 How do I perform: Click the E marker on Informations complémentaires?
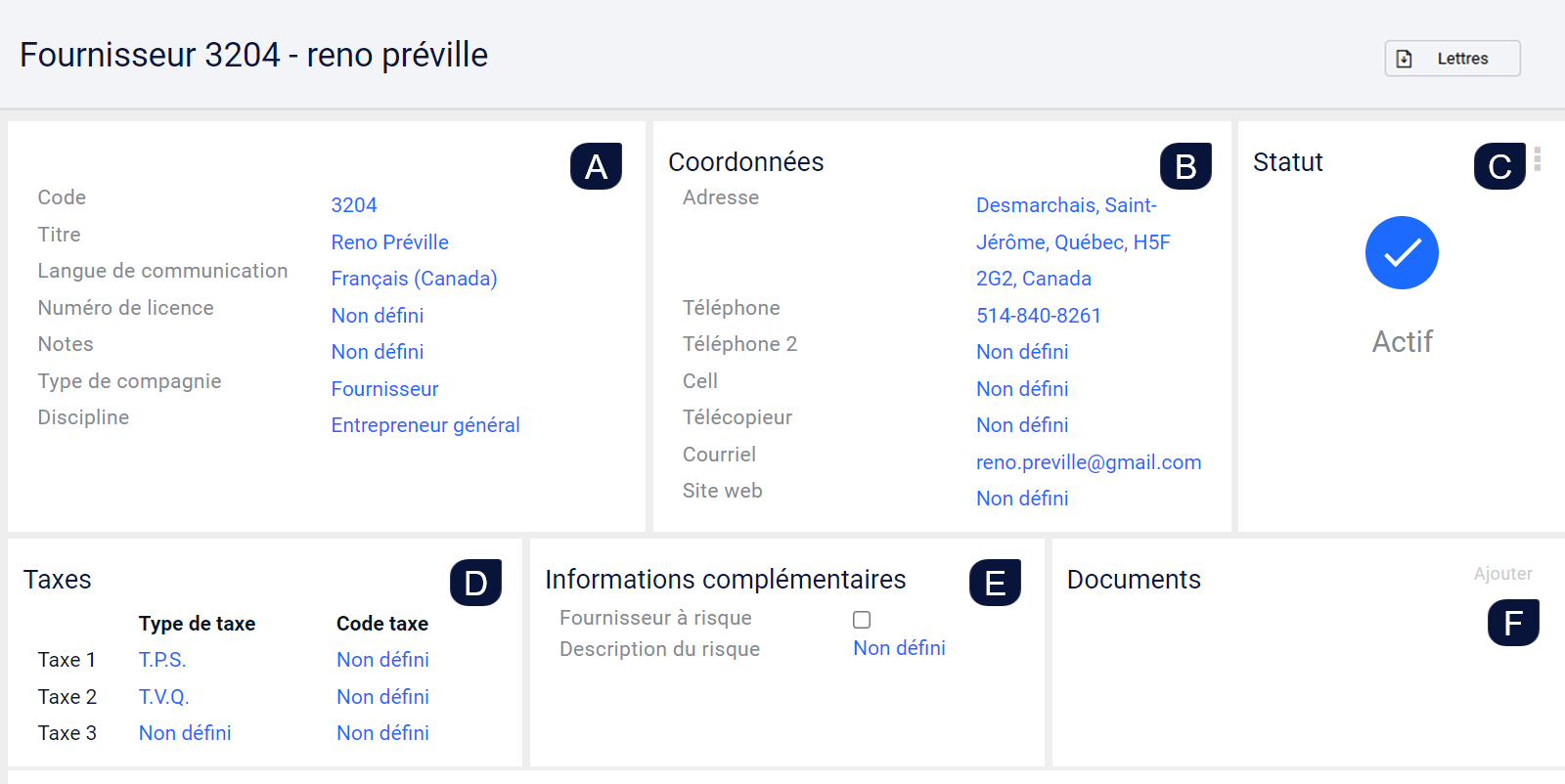coord(995,583)
